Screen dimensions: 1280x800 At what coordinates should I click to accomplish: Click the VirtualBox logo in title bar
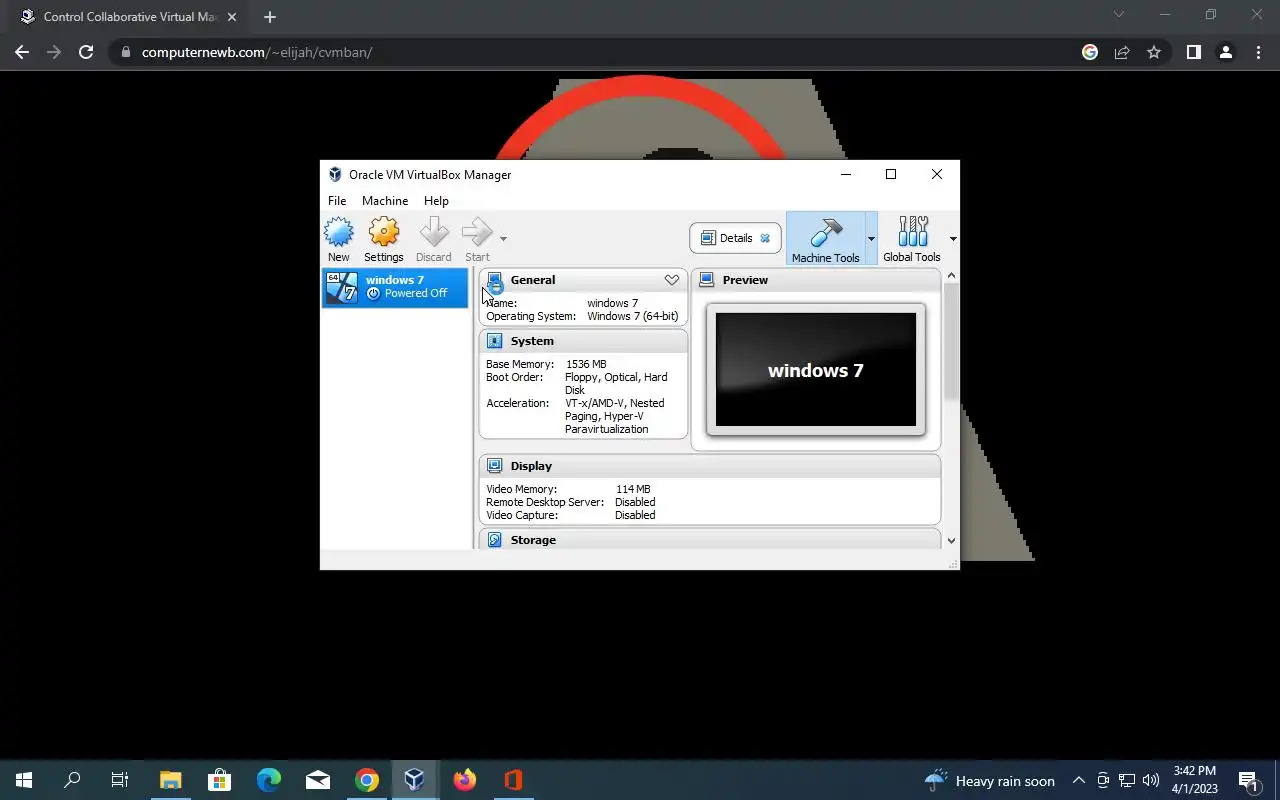tap(335, 174)
